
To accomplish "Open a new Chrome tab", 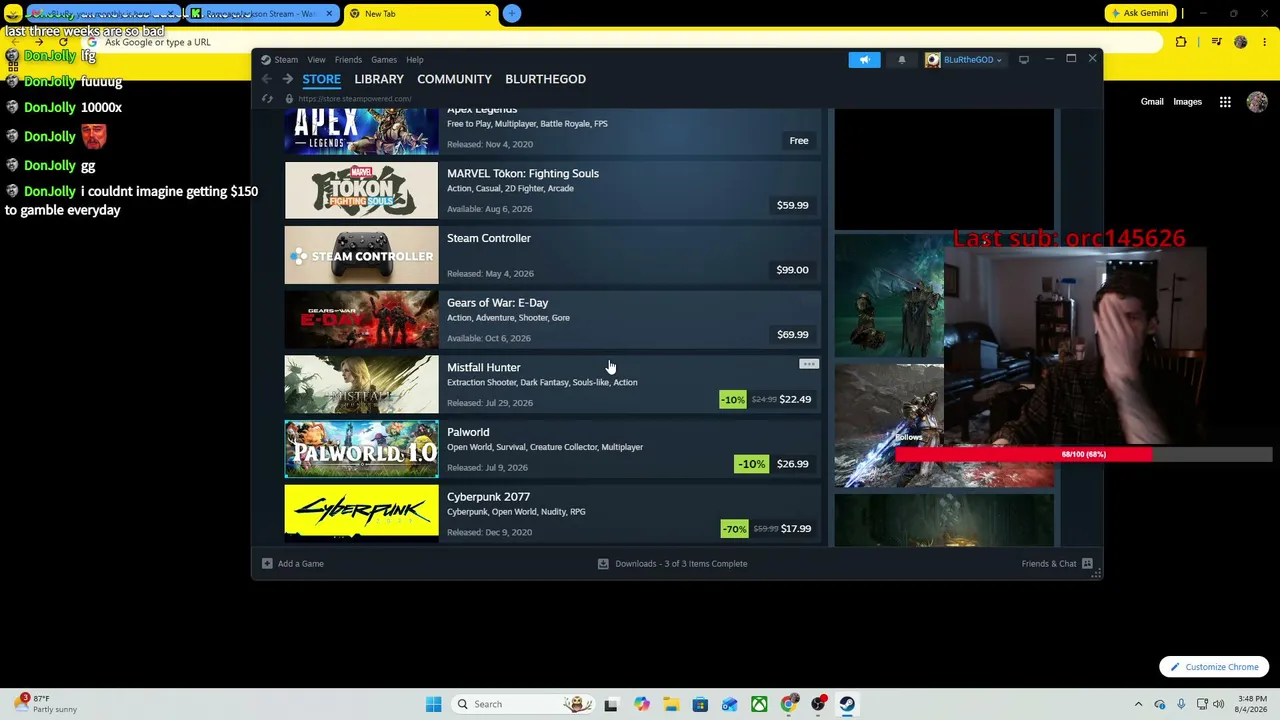I will pos(512,13).
